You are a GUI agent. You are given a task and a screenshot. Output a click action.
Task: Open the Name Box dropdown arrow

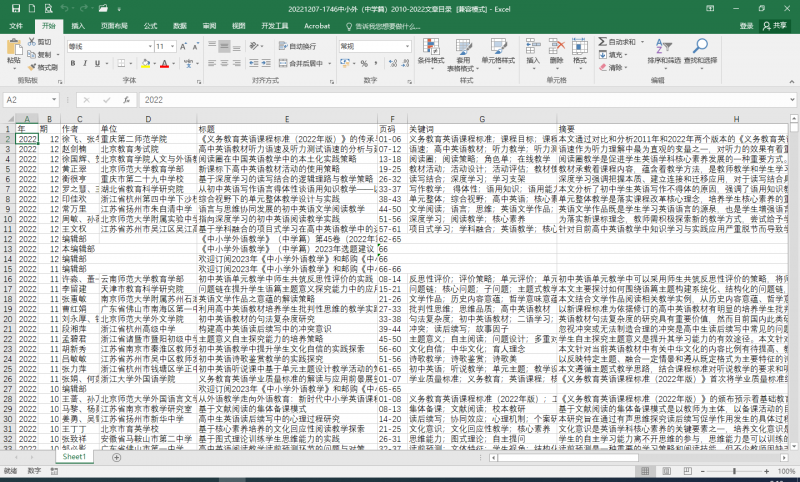[x=54, y=100]
